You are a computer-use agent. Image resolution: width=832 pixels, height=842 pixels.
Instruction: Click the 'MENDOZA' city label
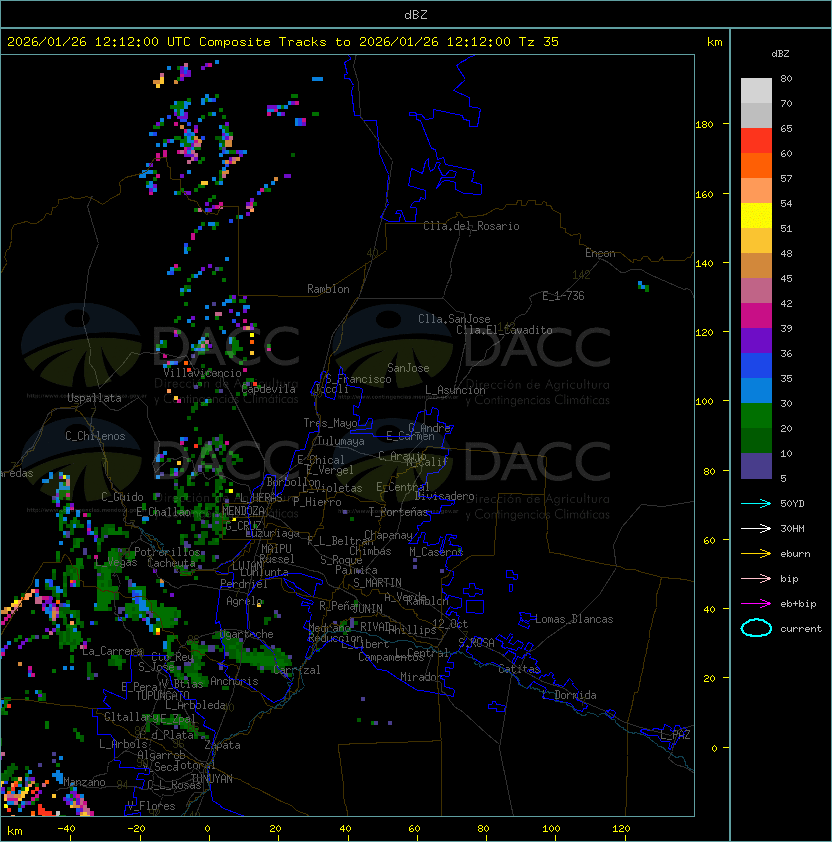pyautogui.click(x=243, y=511)
